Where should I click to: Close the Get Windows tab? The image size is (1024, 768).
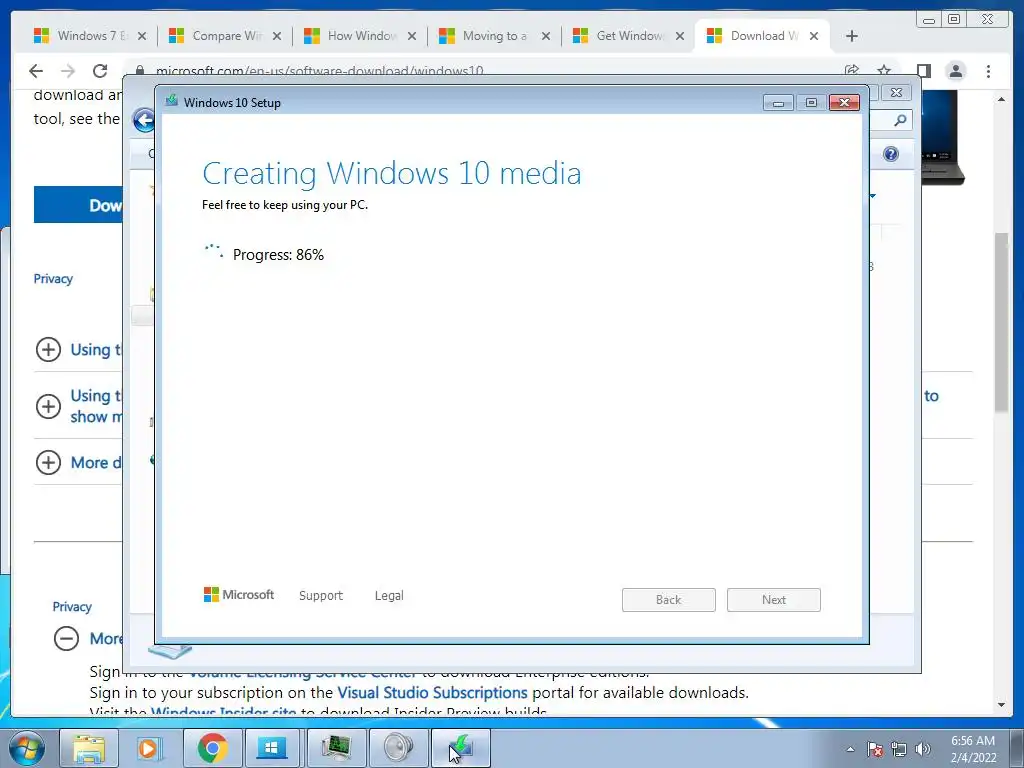(680, 36)
